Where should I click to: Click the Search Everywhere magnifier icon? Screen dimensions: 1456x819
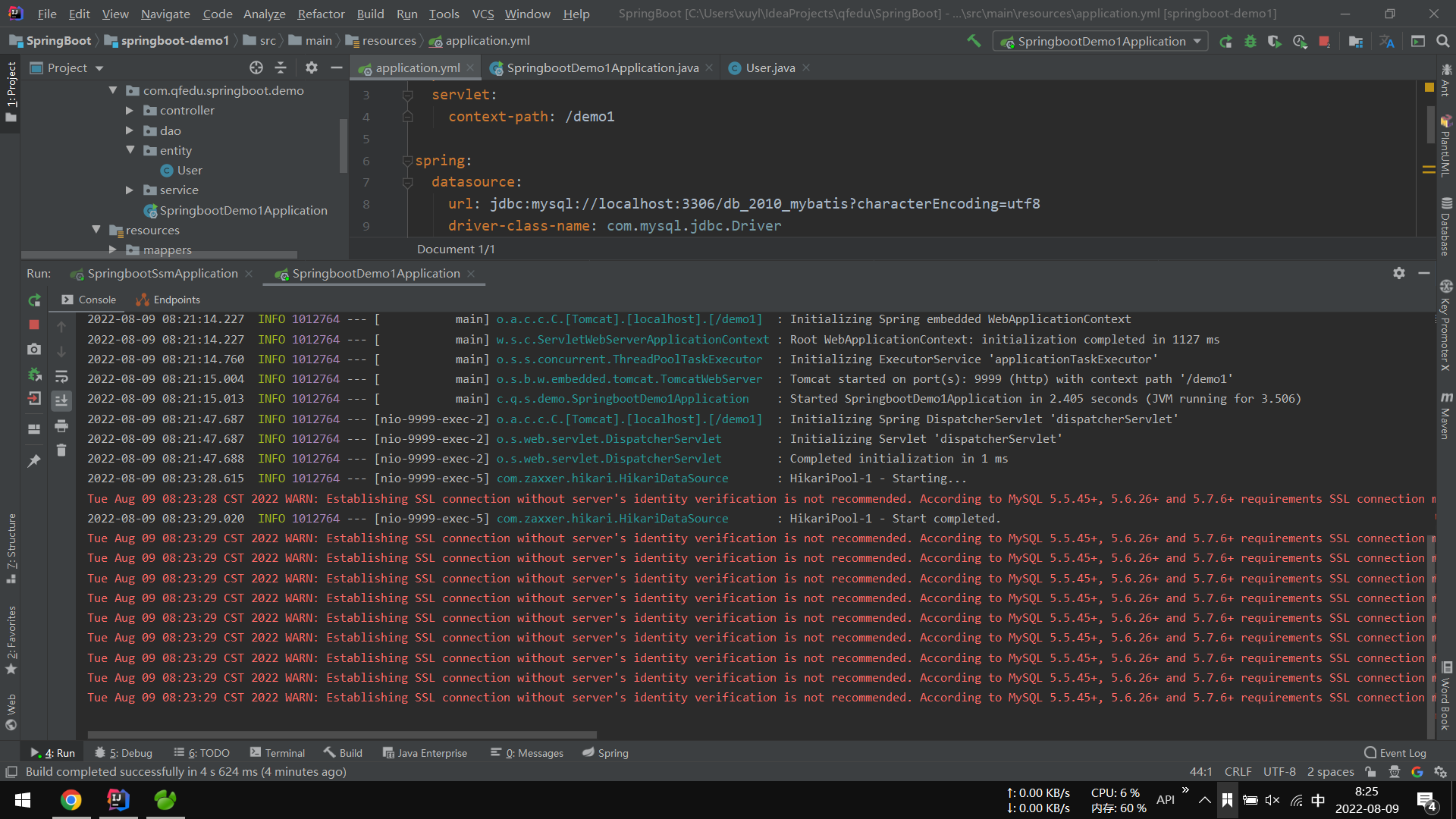pyautogui.click(x=1443, y=41)
